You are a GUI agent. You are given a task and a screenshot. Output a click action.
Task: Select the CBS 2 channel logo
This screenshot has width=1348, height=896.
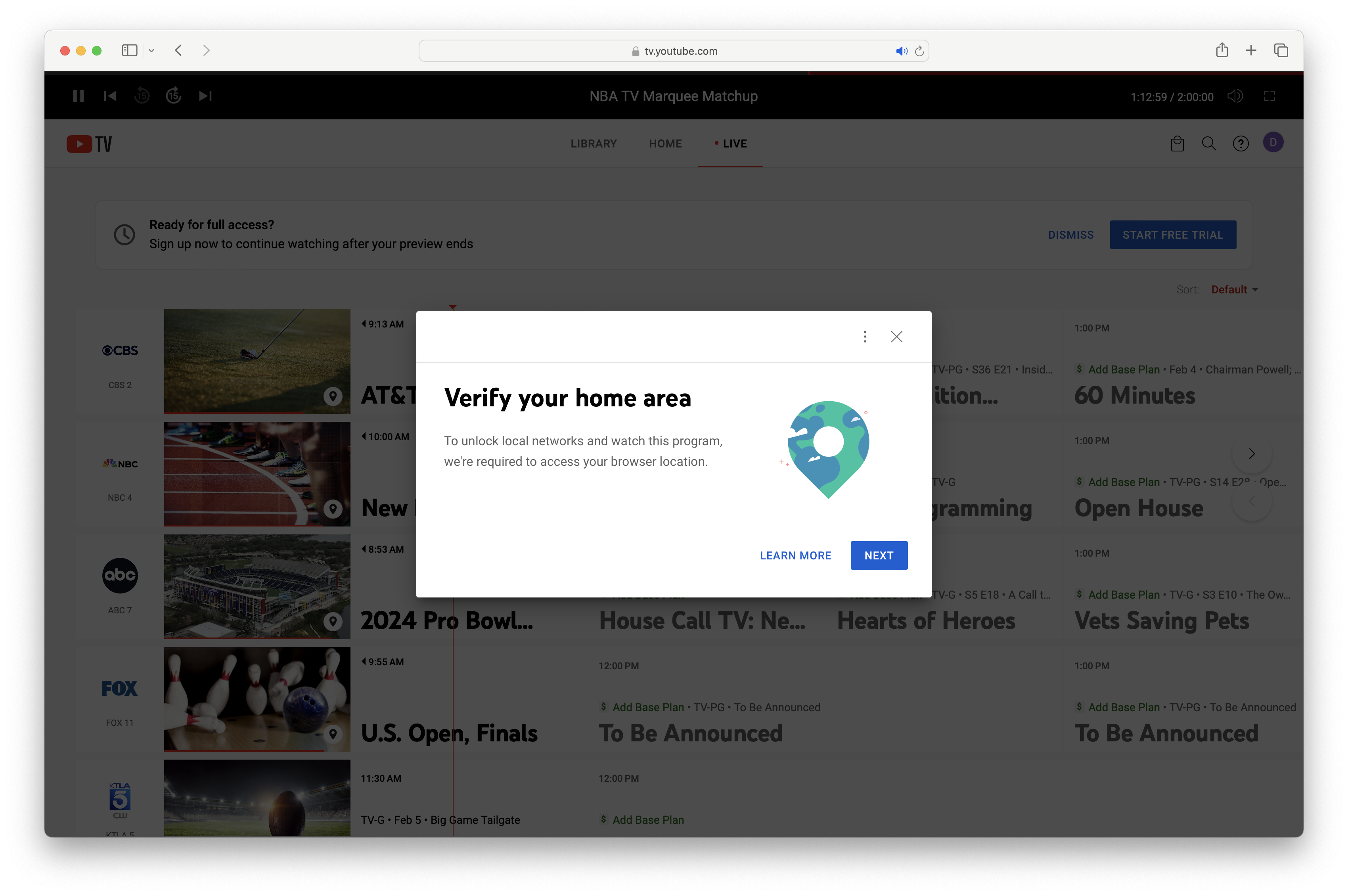pos(120,350)
